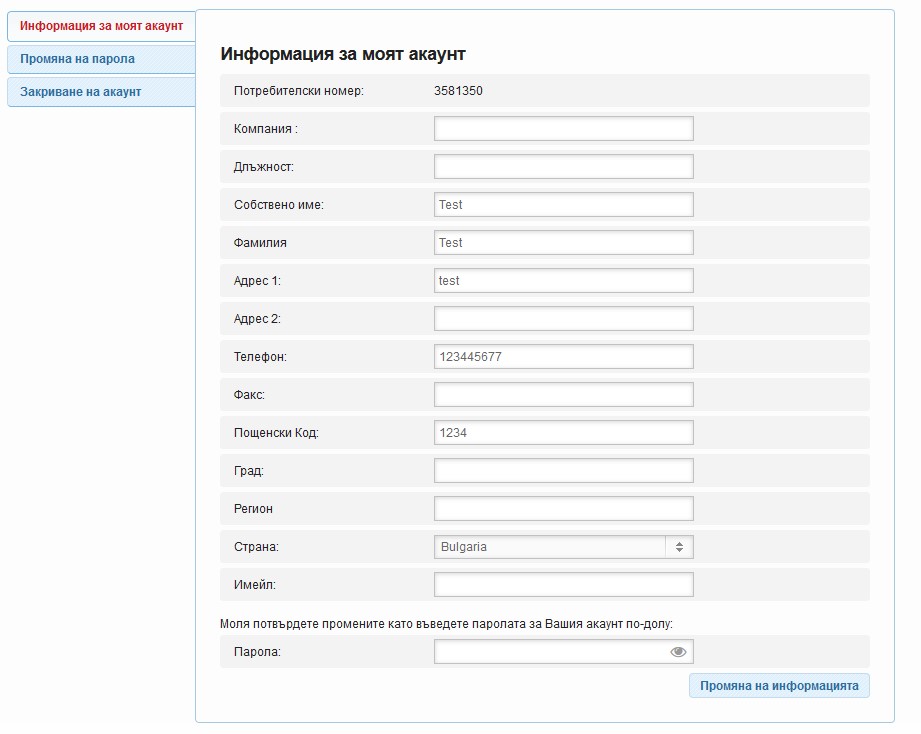Focus the Компания input field
Image resolution: width=921 pixels, height=734 pixels.
click(x=563, y=129)
